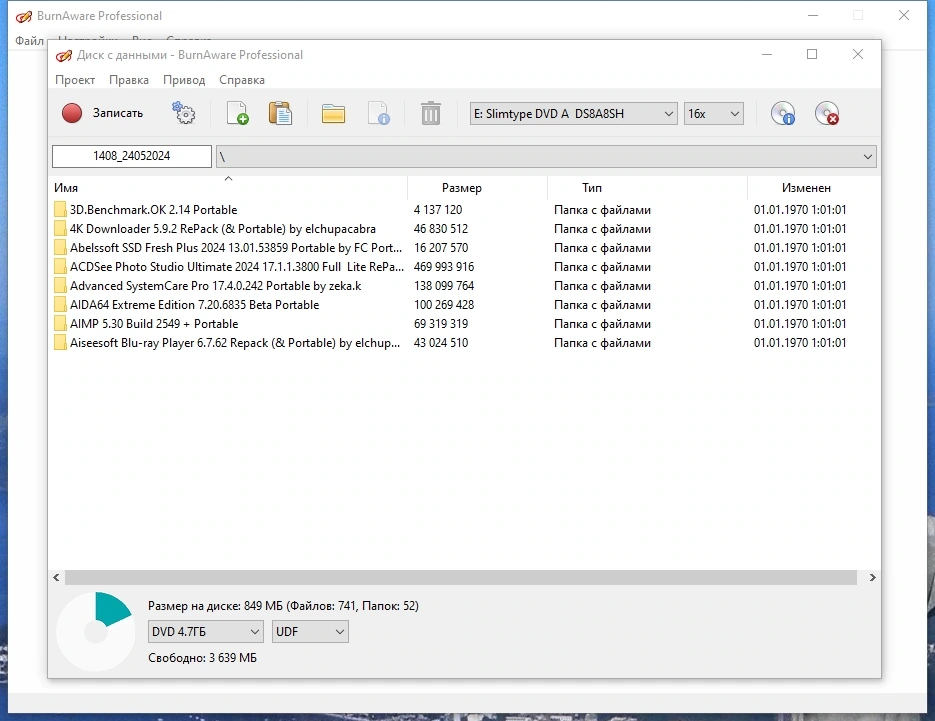The width and height of the screenshot is (935, 721).
Task: Click the trash can delete icon
Action: coord(431,113)
